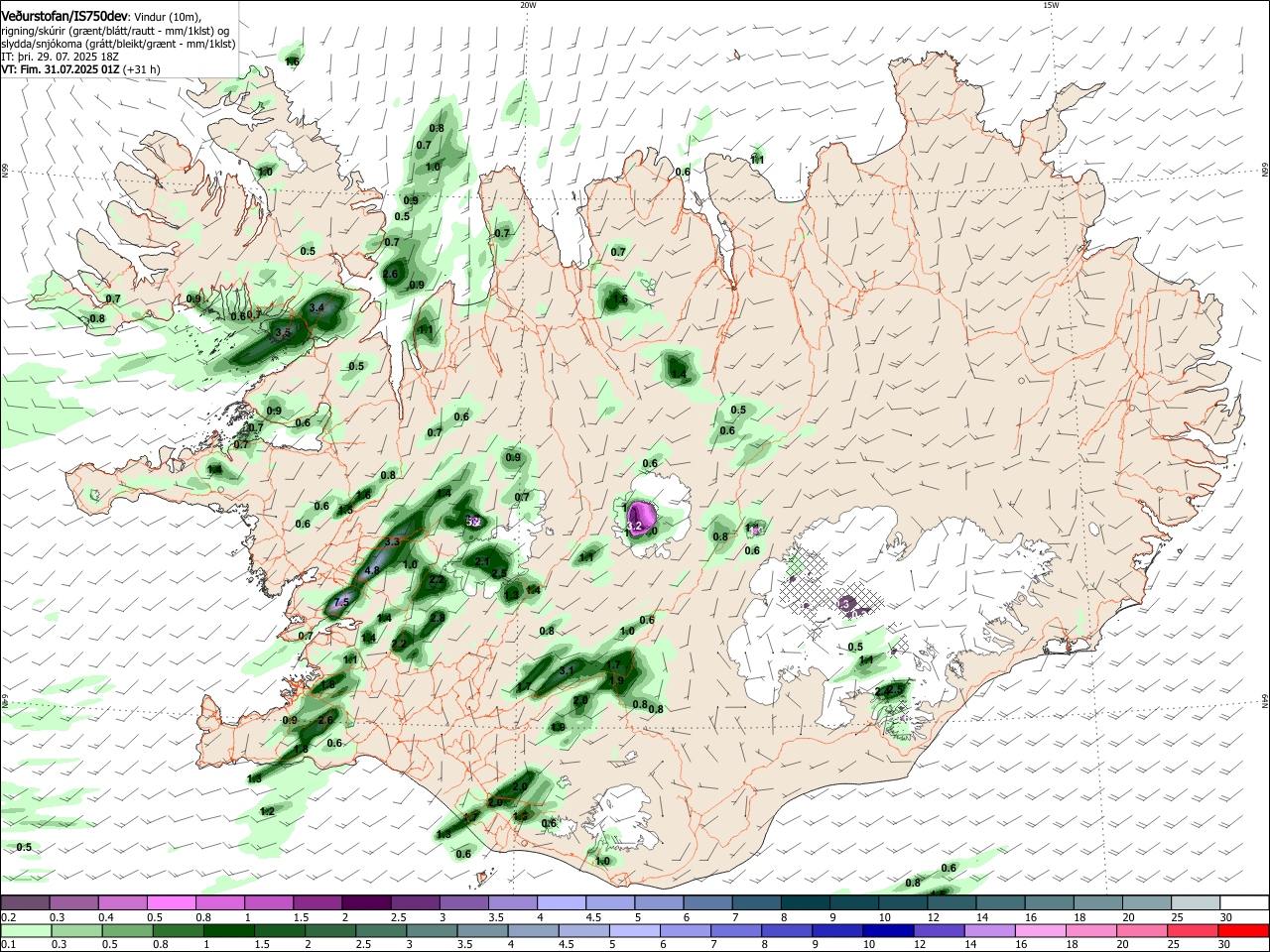Screen dimensions: 1270x952
Task: Click the forecast offset text (+31 h)
Action: pos(142,69)
